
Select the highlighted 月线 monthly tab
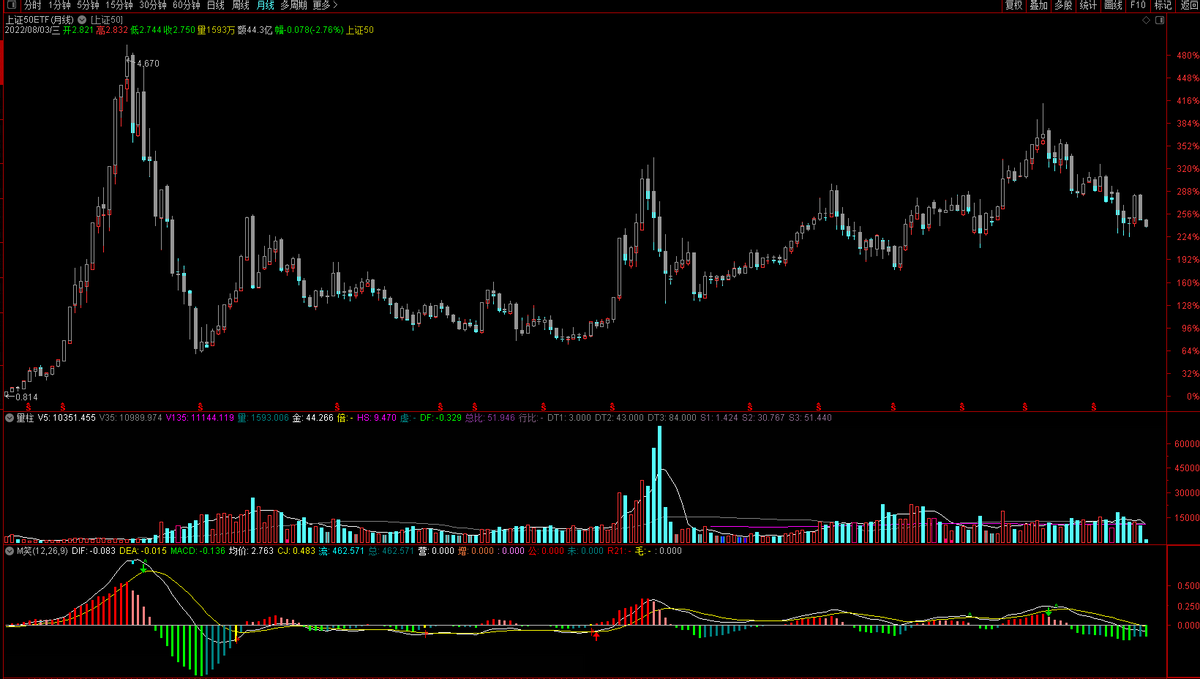[265, 5]
